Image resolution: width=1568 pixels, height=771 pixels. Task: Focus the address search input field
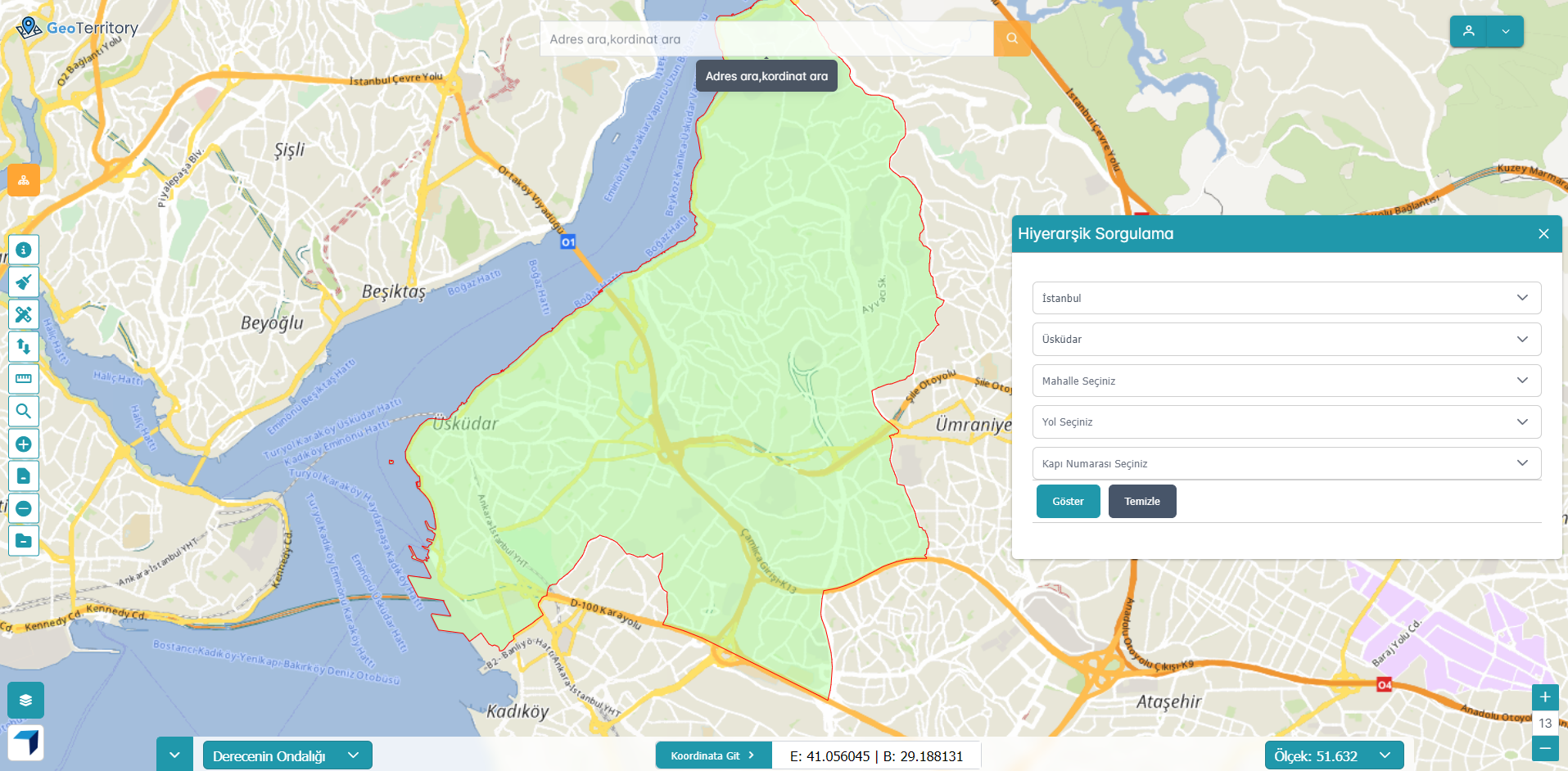(766, 38)
